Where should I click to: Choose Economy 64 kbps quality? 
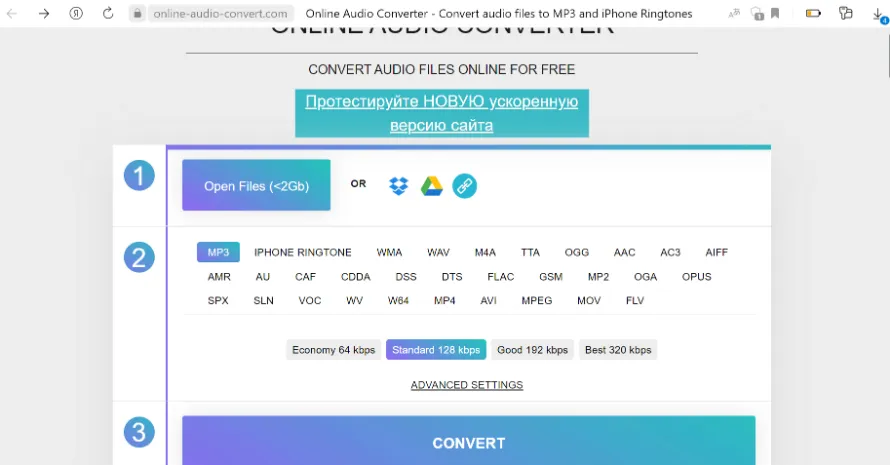[334, 350]
